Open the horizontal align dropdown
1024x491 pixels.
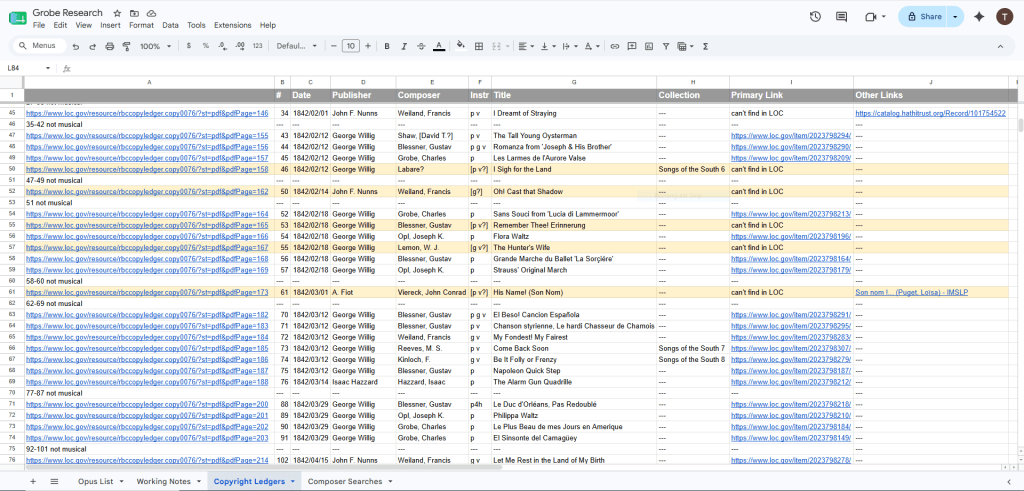[x=525, y=46]
